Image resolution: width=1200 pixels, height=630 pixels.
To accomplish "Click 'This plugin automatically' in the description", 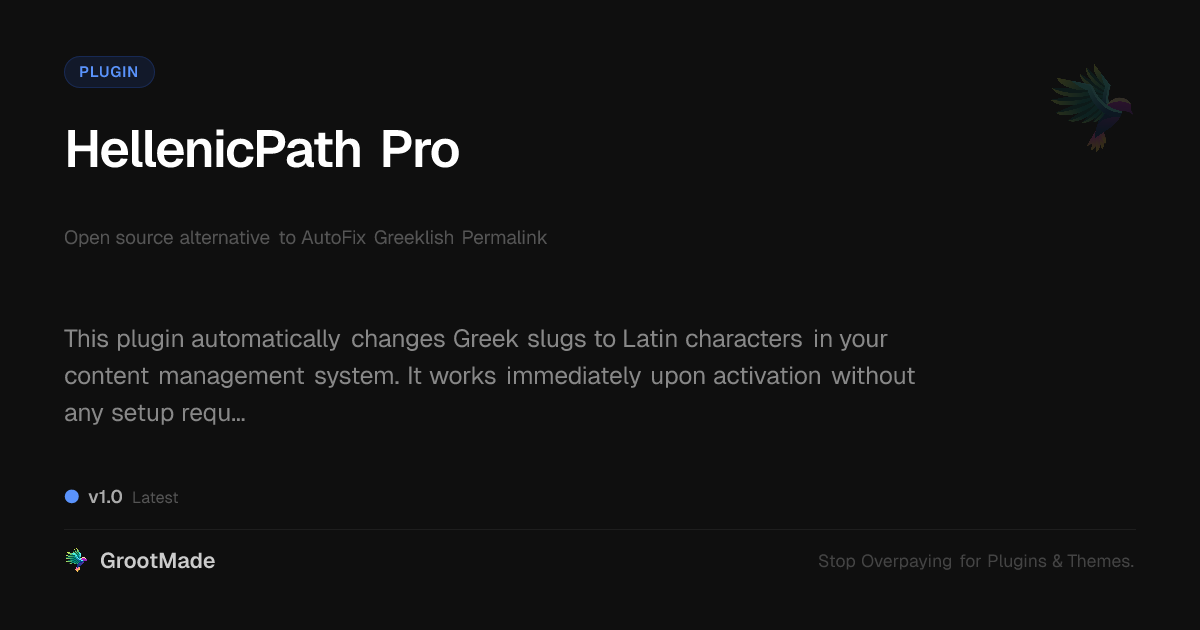I will (202, 339).
